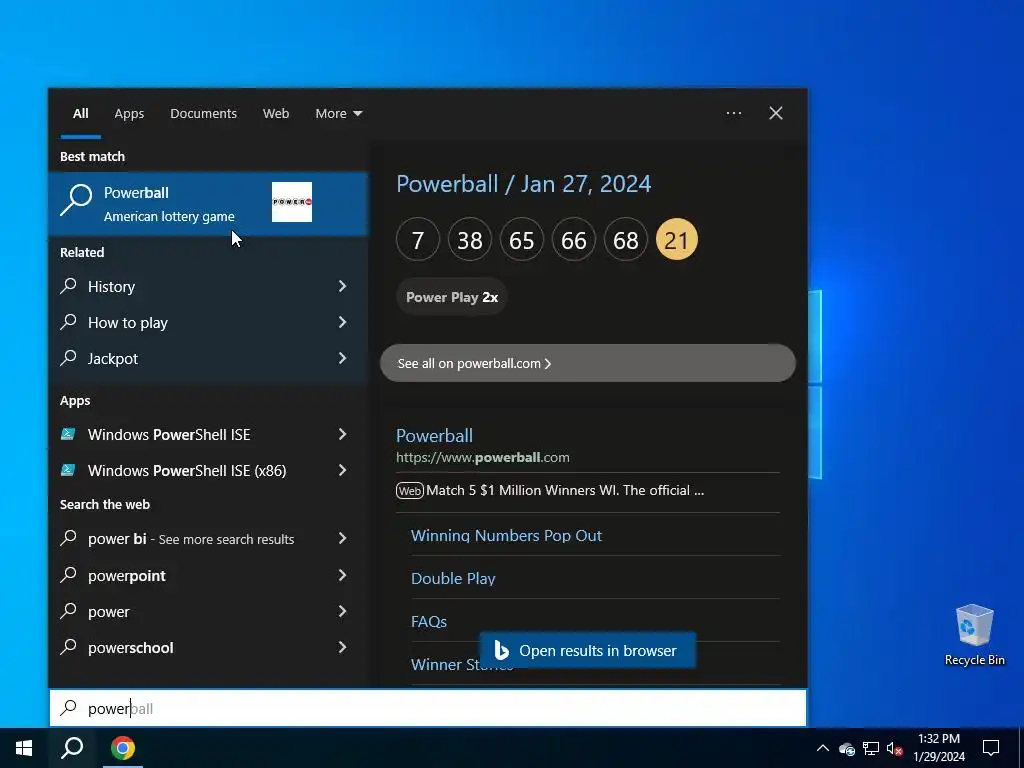Image resolution: width=1024 pixels, height=768 pixels.
Task: Click the Powerball logo thumbnail
Action: 292,202
